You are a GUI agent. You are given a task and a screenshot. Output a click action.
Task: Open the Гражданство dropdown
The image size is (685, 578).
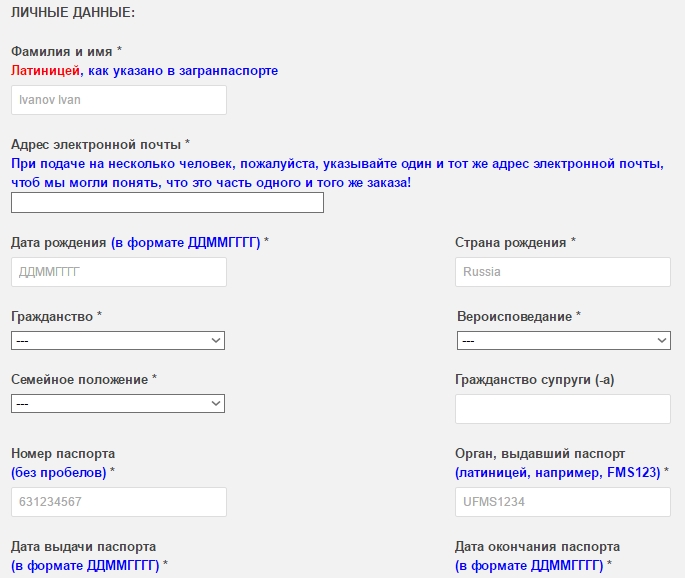118,340
